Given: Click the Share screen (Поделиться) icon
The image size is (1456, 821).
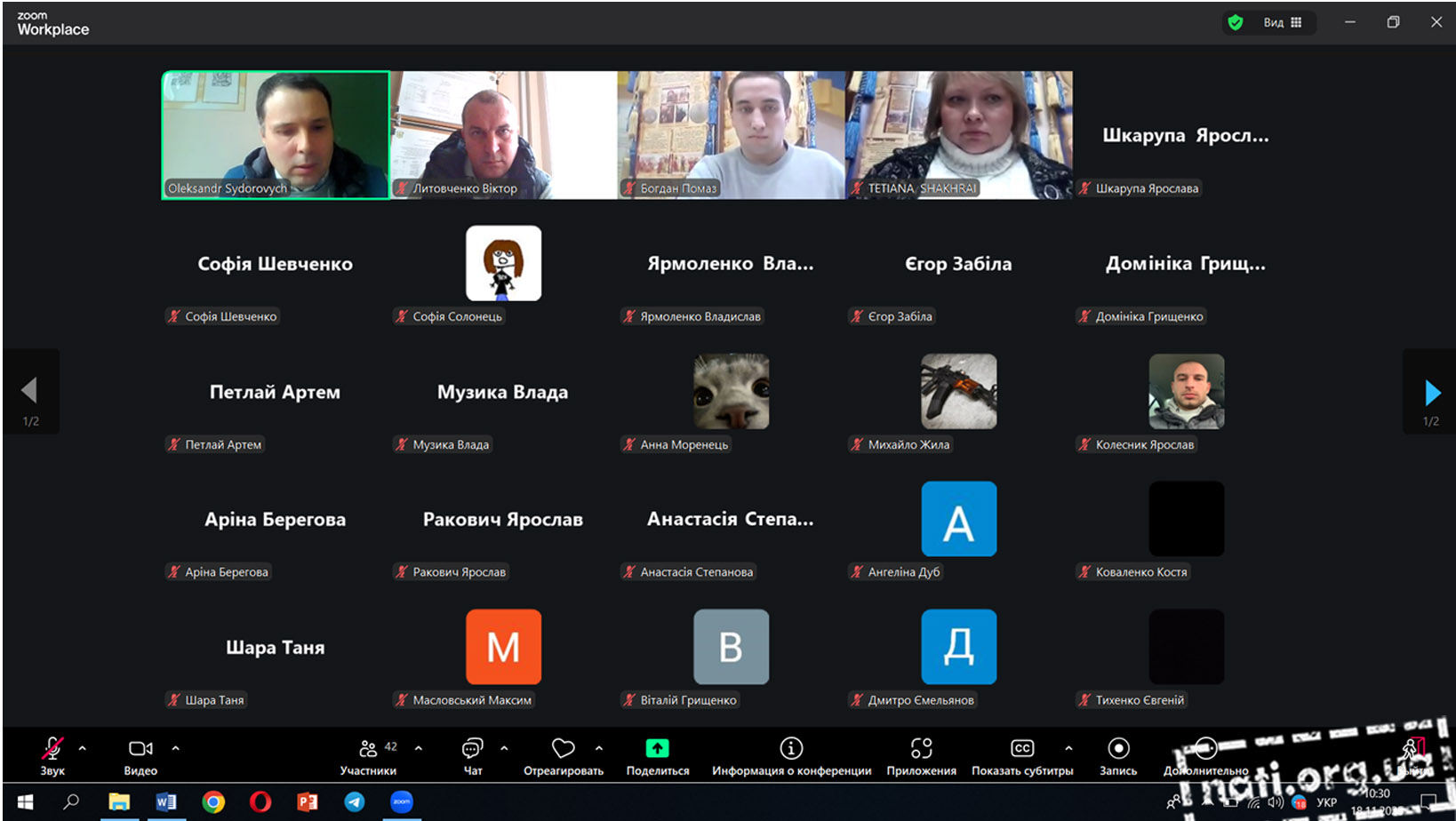Looking at the screenshot, I should point(657,748).
